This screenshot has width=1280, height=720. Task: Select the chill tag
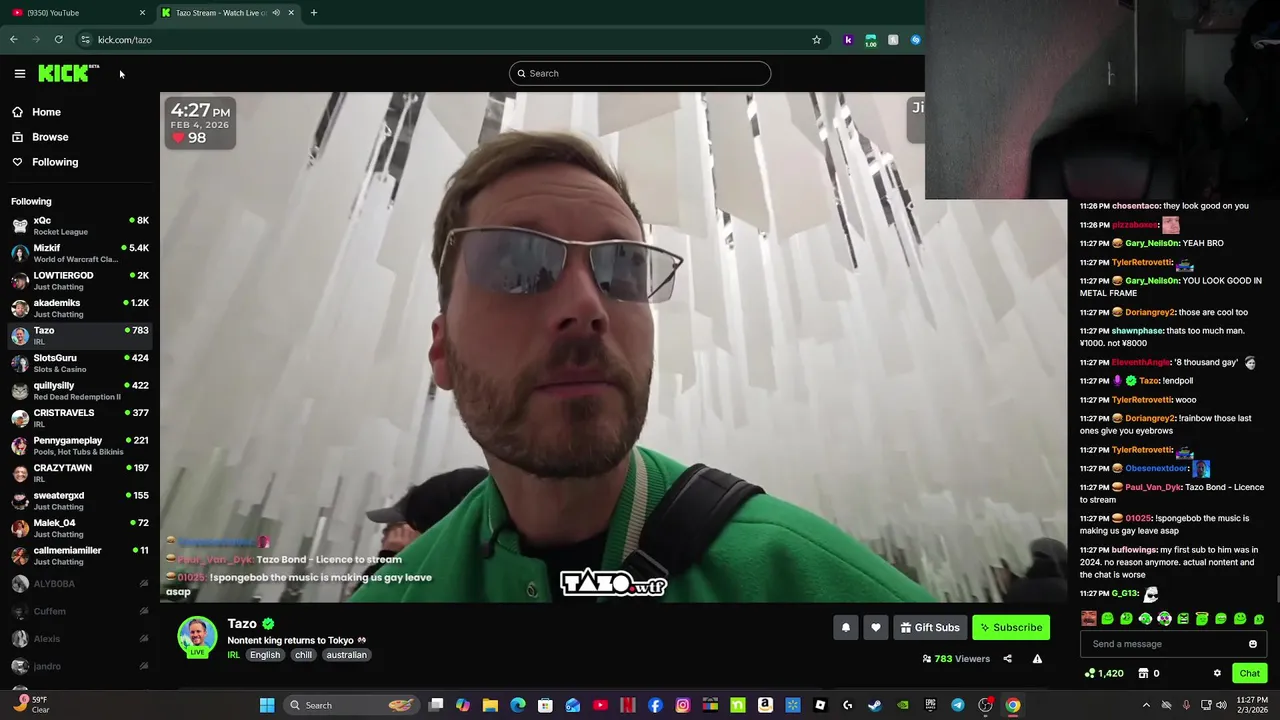[x=303, y=655]
